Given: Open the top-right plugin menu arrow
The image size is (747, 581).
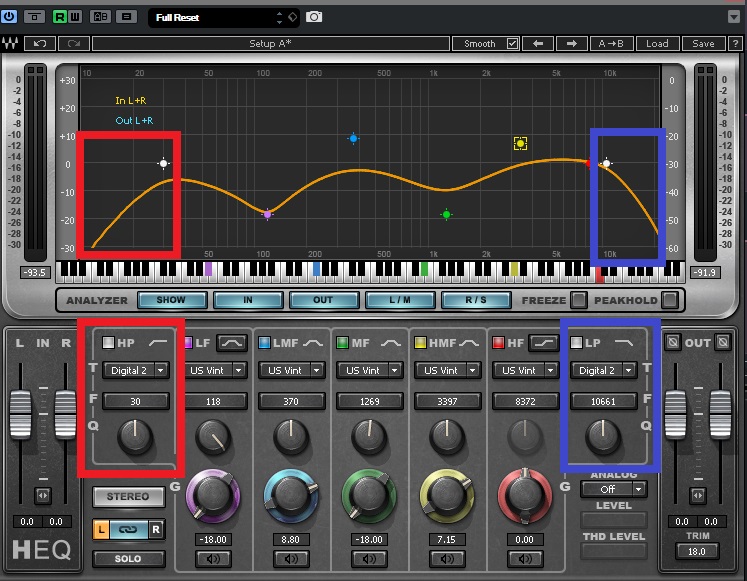Looking at the screenshot, I should coord(734,17).
